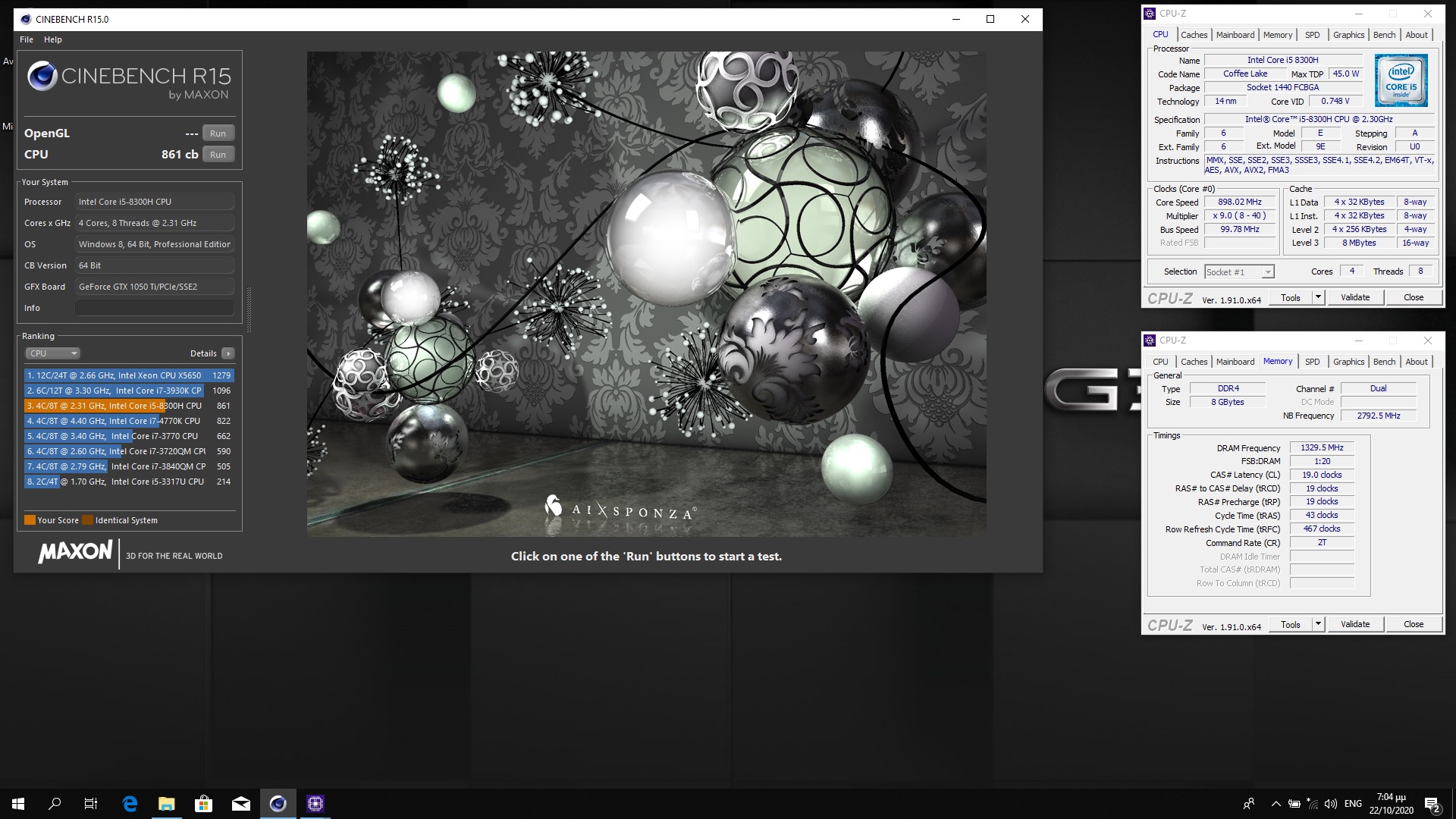Run the CPU benchmark

click(x=218, y=155)
